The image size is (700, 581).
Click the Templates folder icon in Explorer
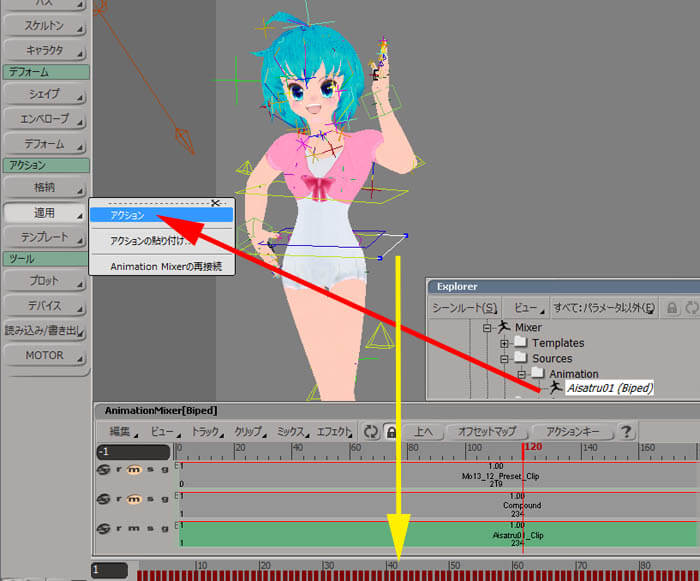pyautogui.click(x=520, y=343)
